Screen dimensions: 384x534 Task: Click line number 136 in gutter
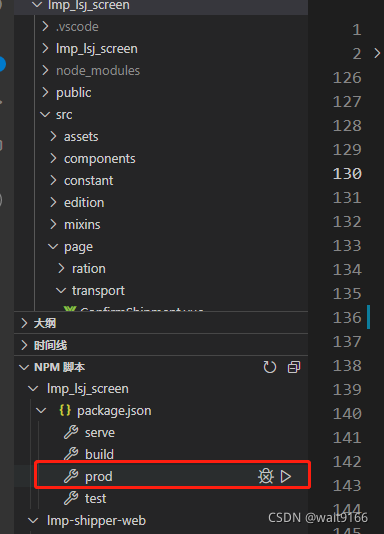pos(347,318)
